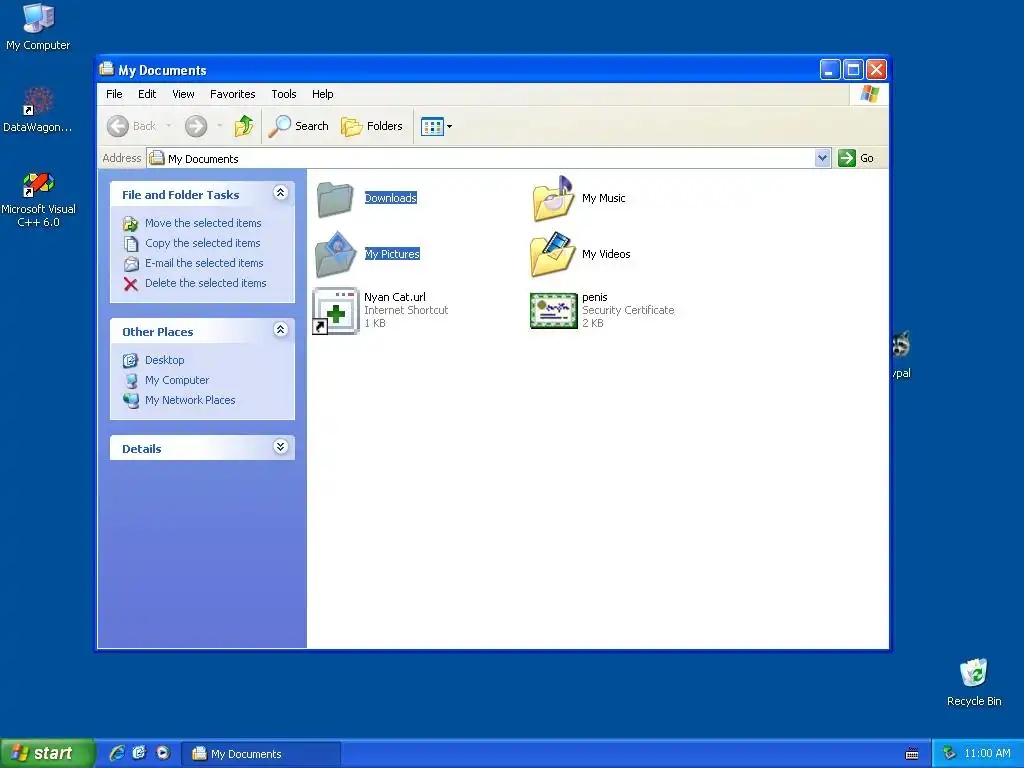Click the Show Desktop Quick Launch icon
This screenshot has width=1024, height=768.
coord(139,753)
